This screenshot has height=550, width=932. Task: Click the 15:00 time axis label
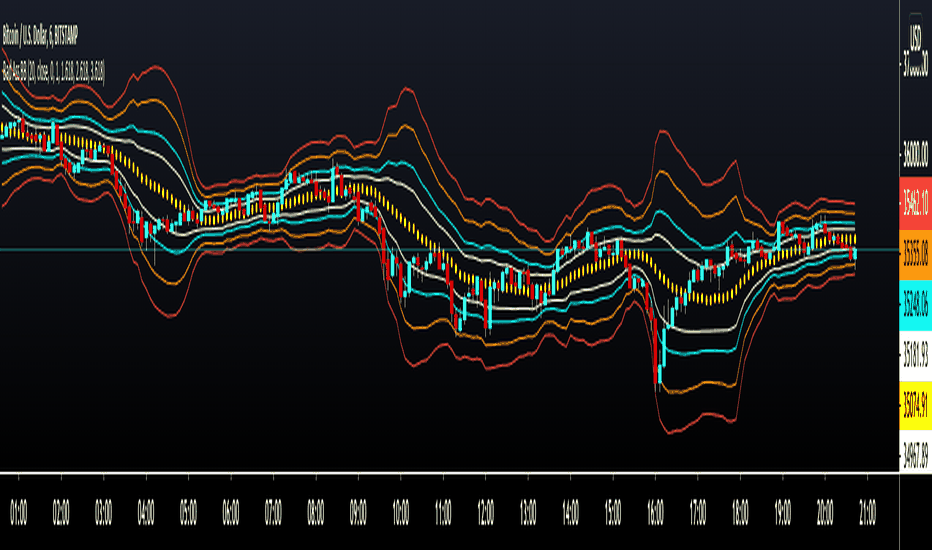(613, 512)
